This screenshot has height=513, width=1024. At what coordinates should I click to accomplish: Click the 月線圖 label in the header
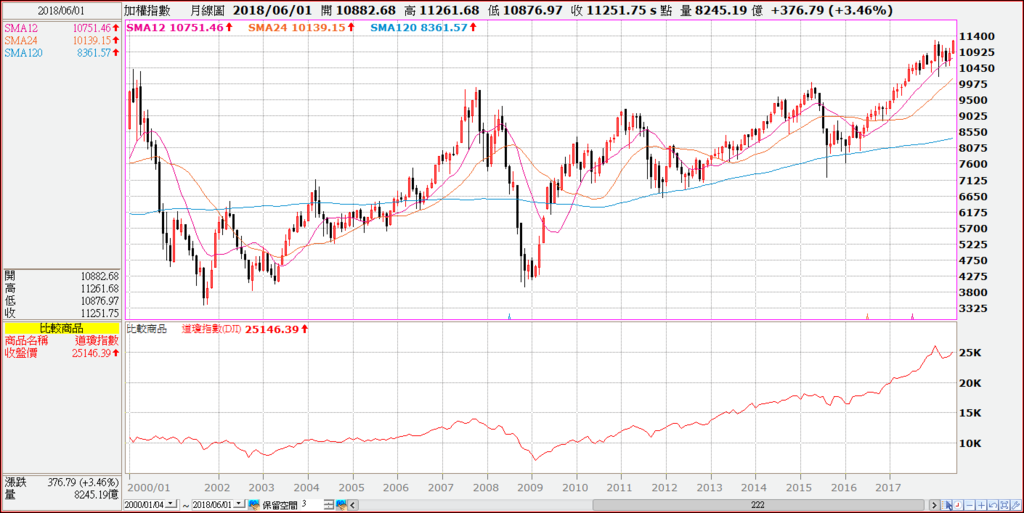[x=208, y=10]
